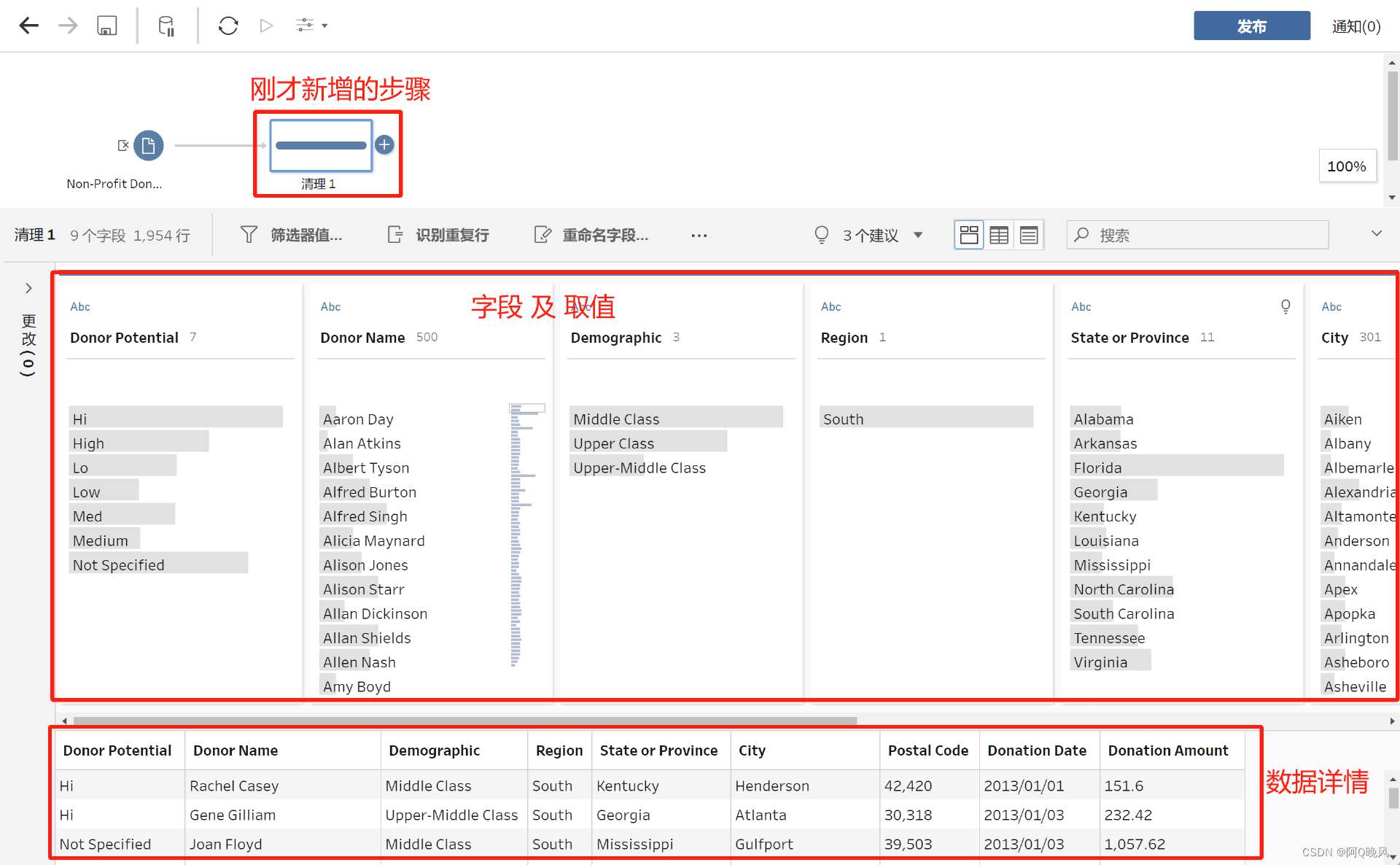Switch to profile pane view

click(969, 235)
